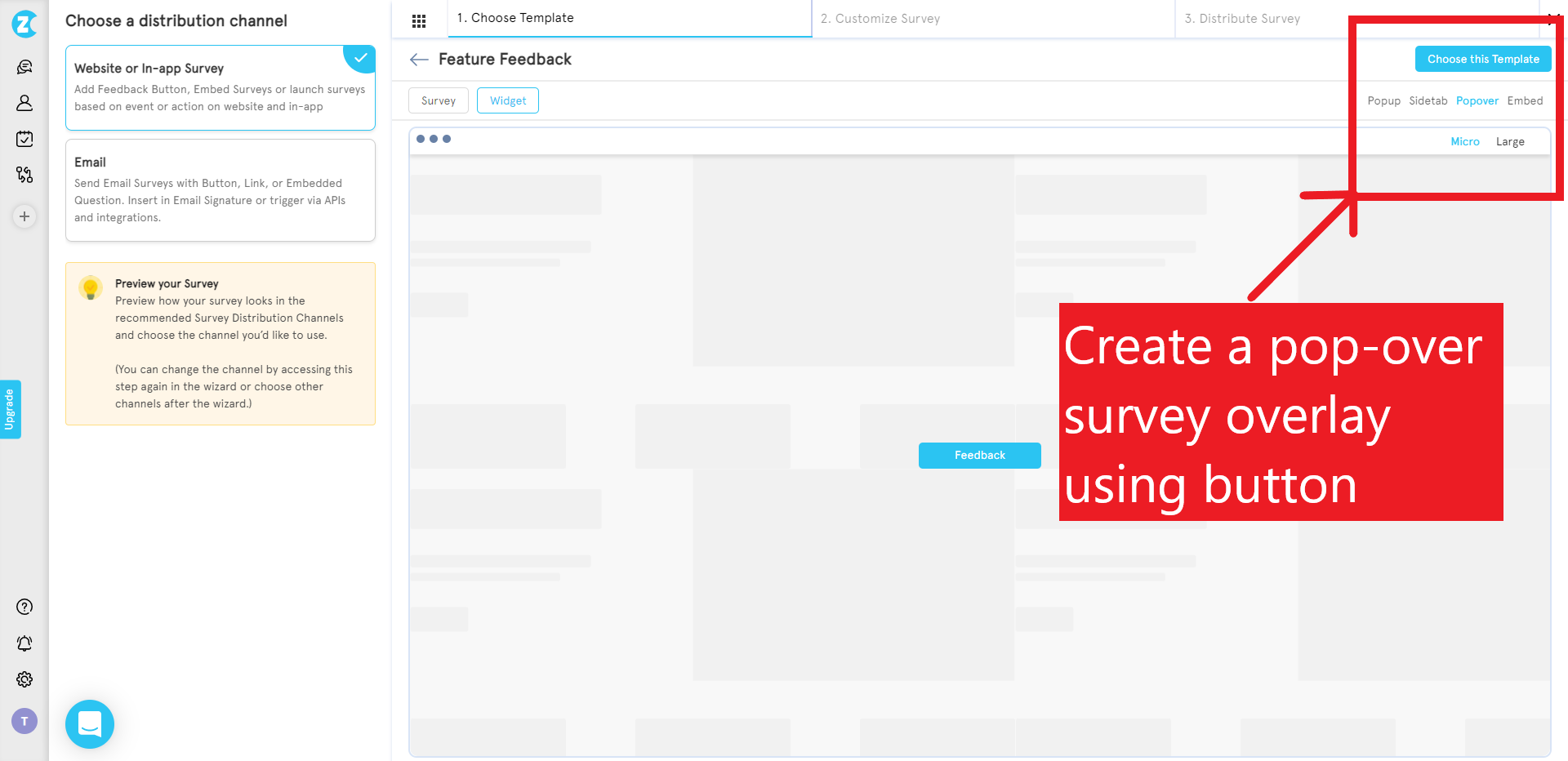Click the Choose this Template button
Viewport: 1568px width, 761px height.
(x=1483, y=59)
